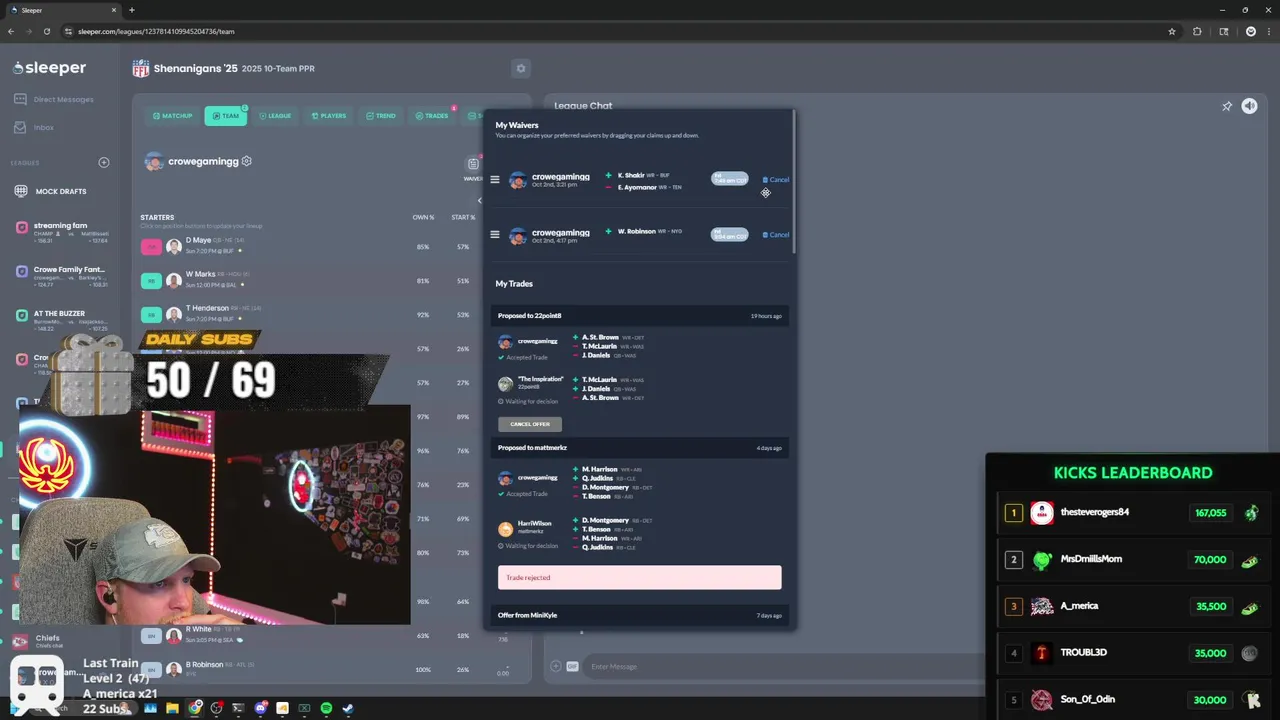Toggle League Chat sound speaker icon
The height and width of the screenshot is (720, 1280).
point(1249,106)
